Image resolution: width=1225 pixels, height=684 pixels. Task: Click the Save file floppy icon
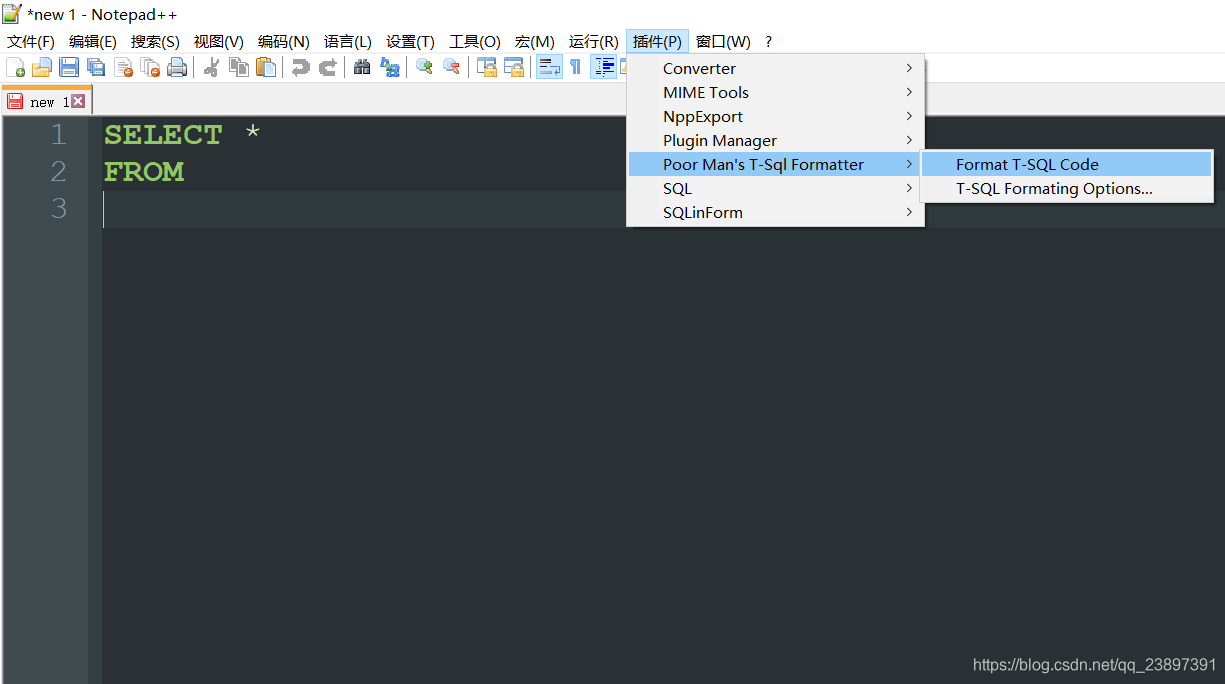69,67
